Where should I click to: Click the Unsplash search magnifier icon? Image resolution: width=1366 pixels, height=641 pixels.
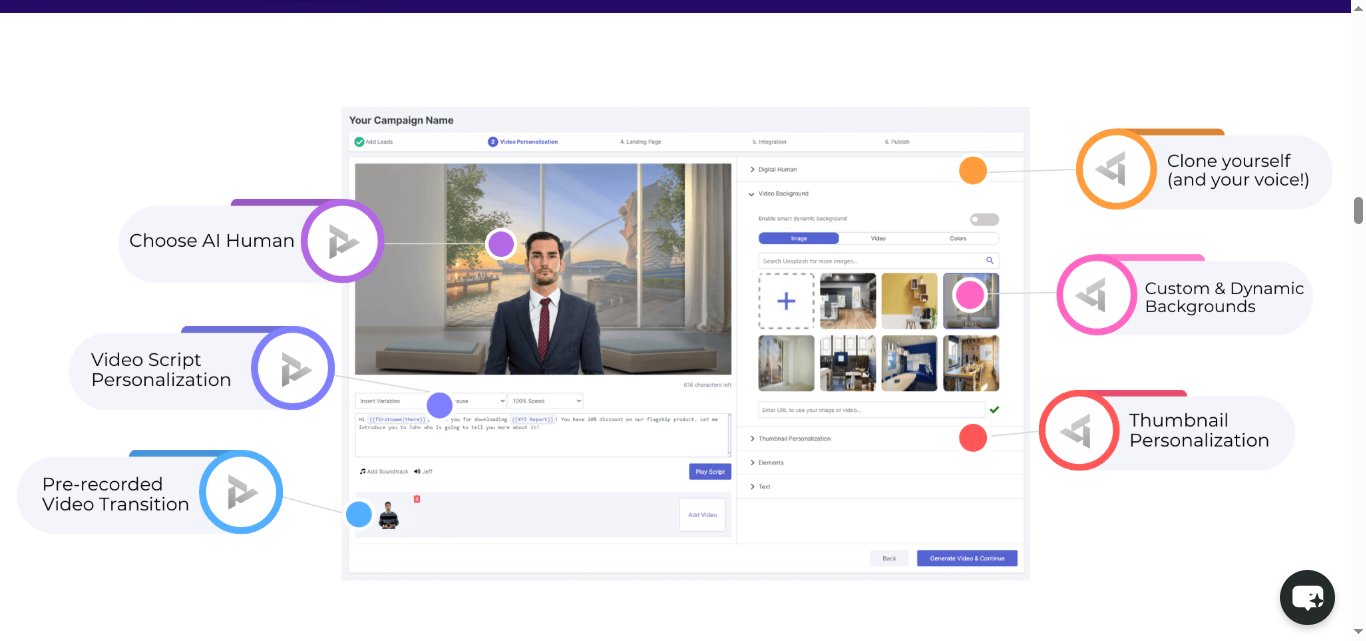coord(990,261)
